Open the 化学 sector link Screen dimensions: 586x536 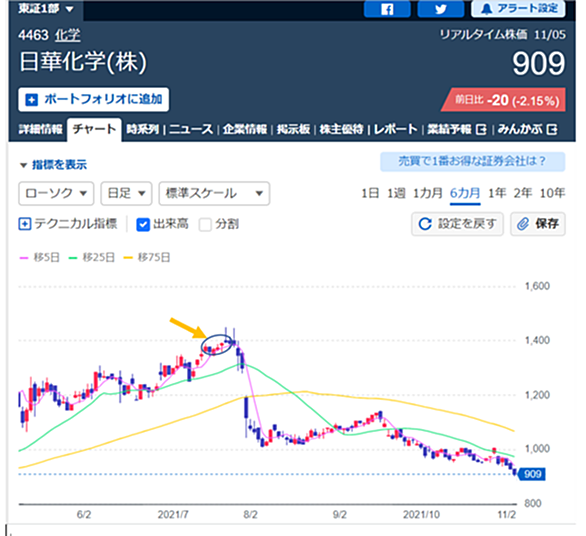pyautogui.click(x=67, y=35)
